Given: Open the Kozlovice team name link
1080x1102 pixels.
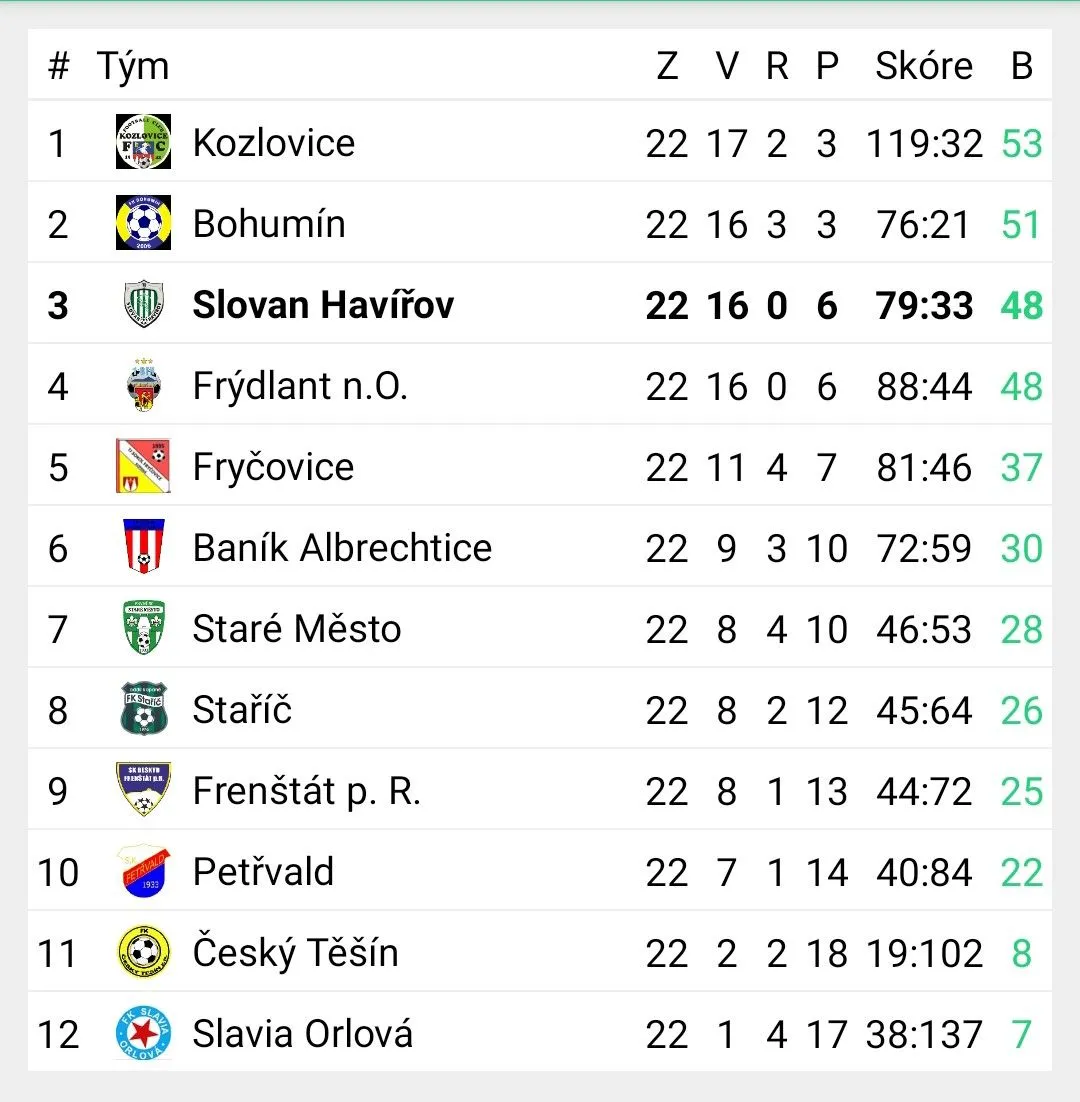Looking at the screenshot, I should coord(273,143).
